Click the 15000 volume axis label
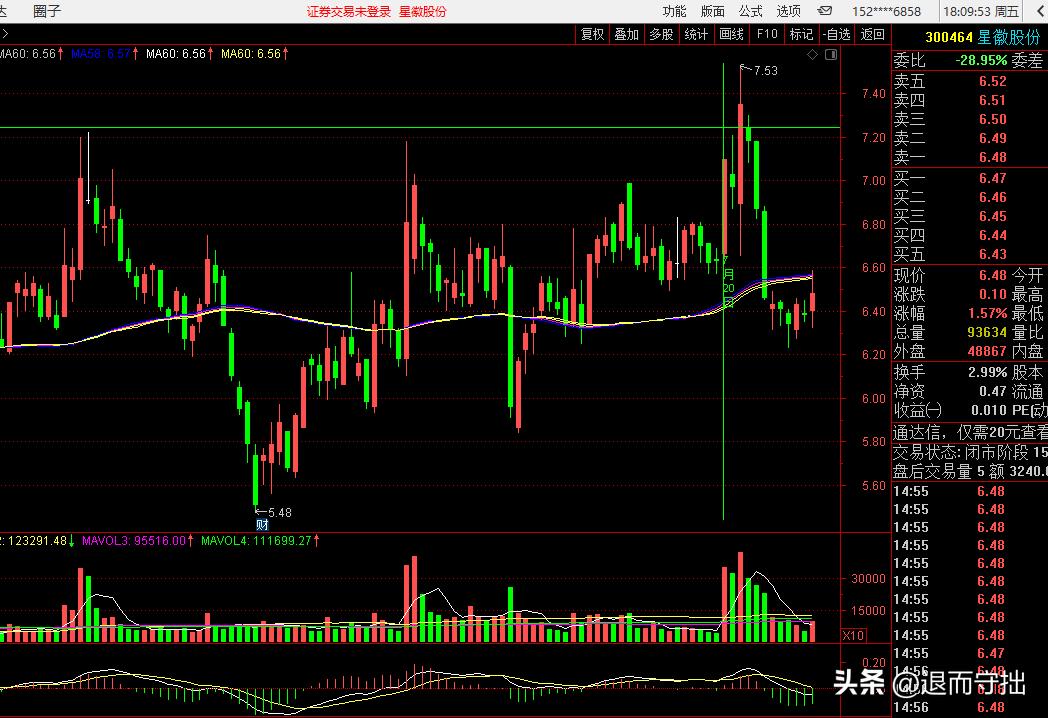Viewport: 1048px width, 718px height. 868,610
